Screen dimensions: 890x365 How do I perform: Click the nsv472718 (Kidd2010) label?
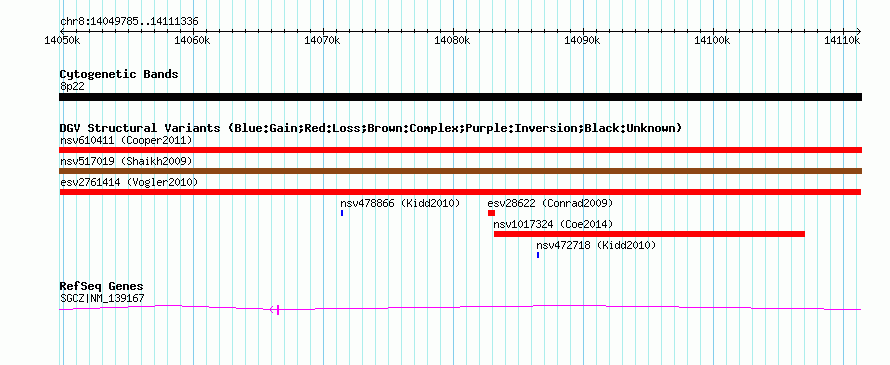(596, 245)
